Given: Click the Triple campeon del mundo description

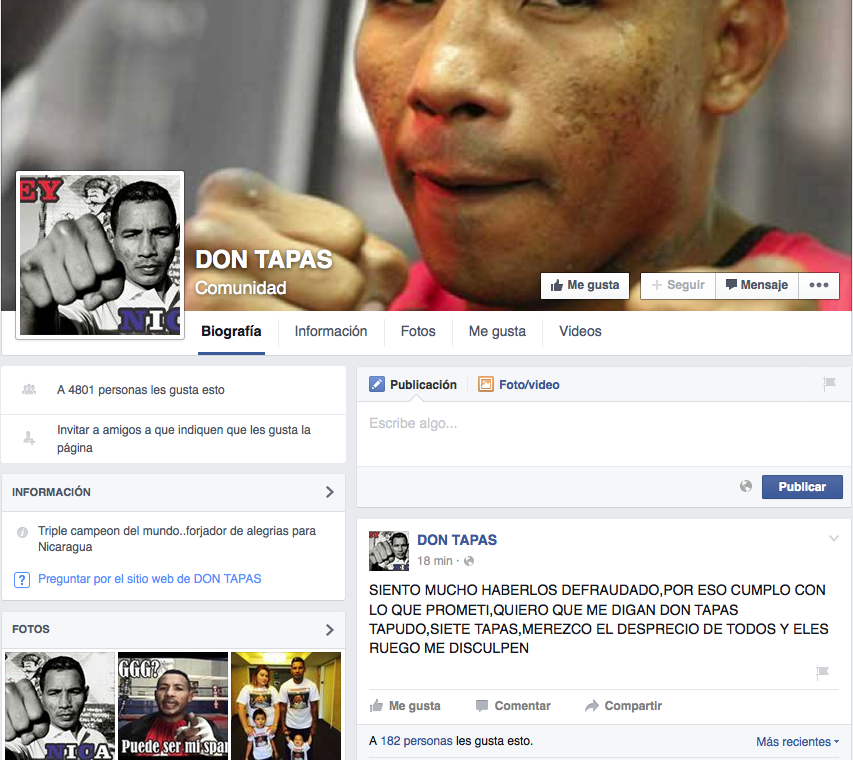Looking at the screenshot, I should tap(177, 539).
